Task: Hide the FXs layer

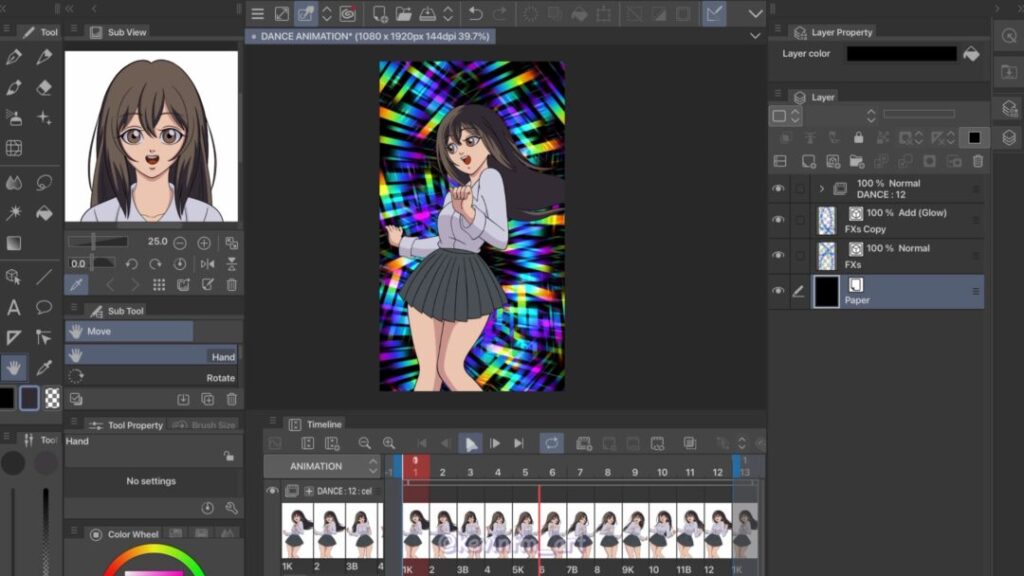Action: (x=778, y=255)
